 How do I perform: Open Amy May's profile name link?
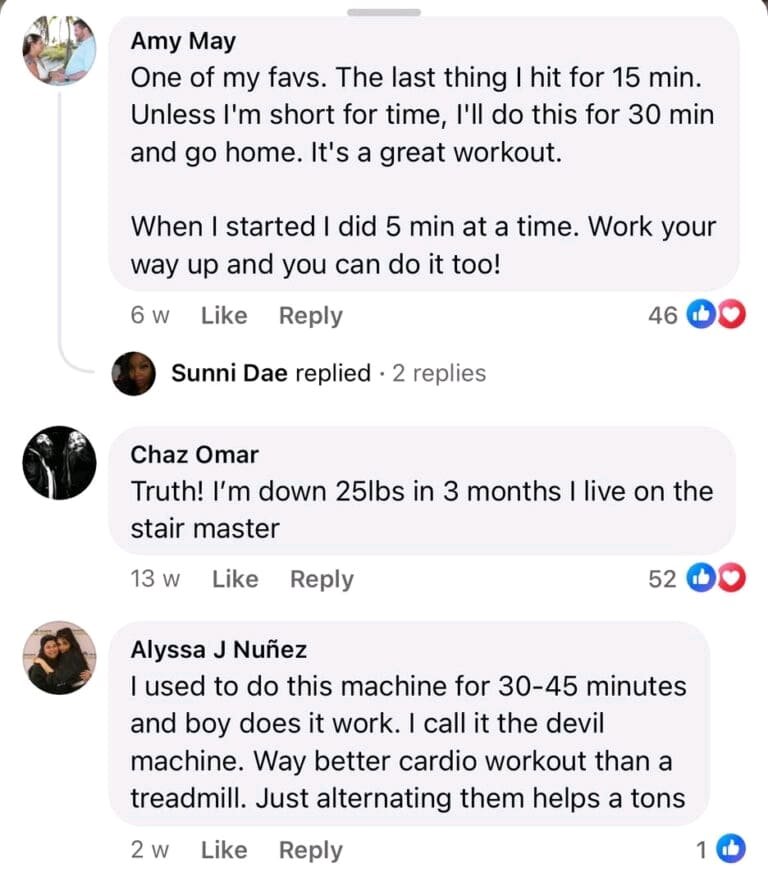point(183,41)
